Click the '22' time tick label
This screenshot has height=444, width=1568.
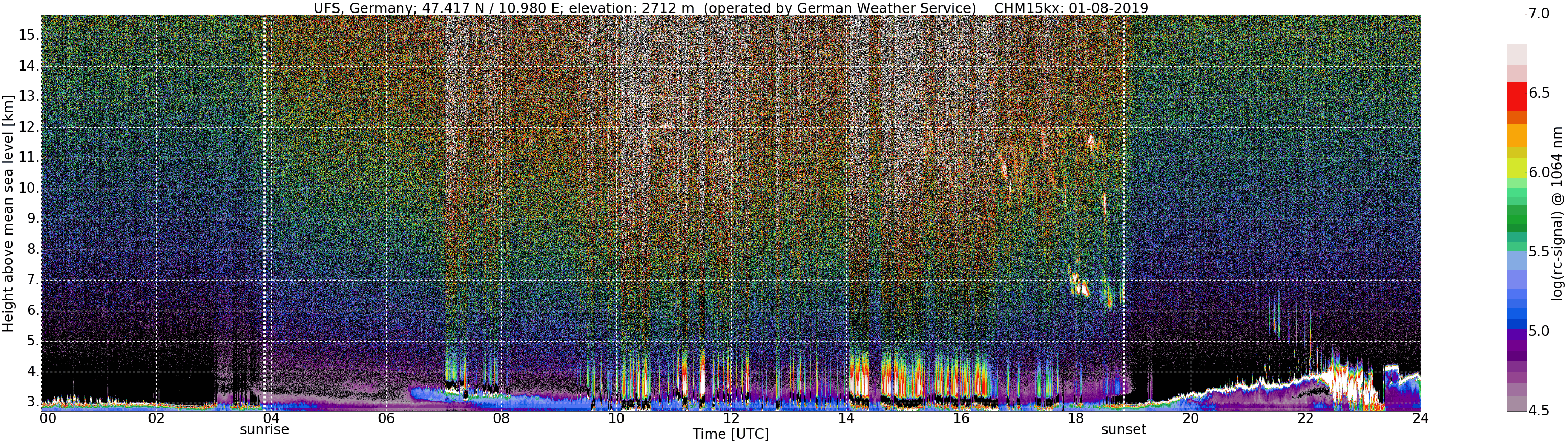pyautogui.click(x=1306, y=418)
